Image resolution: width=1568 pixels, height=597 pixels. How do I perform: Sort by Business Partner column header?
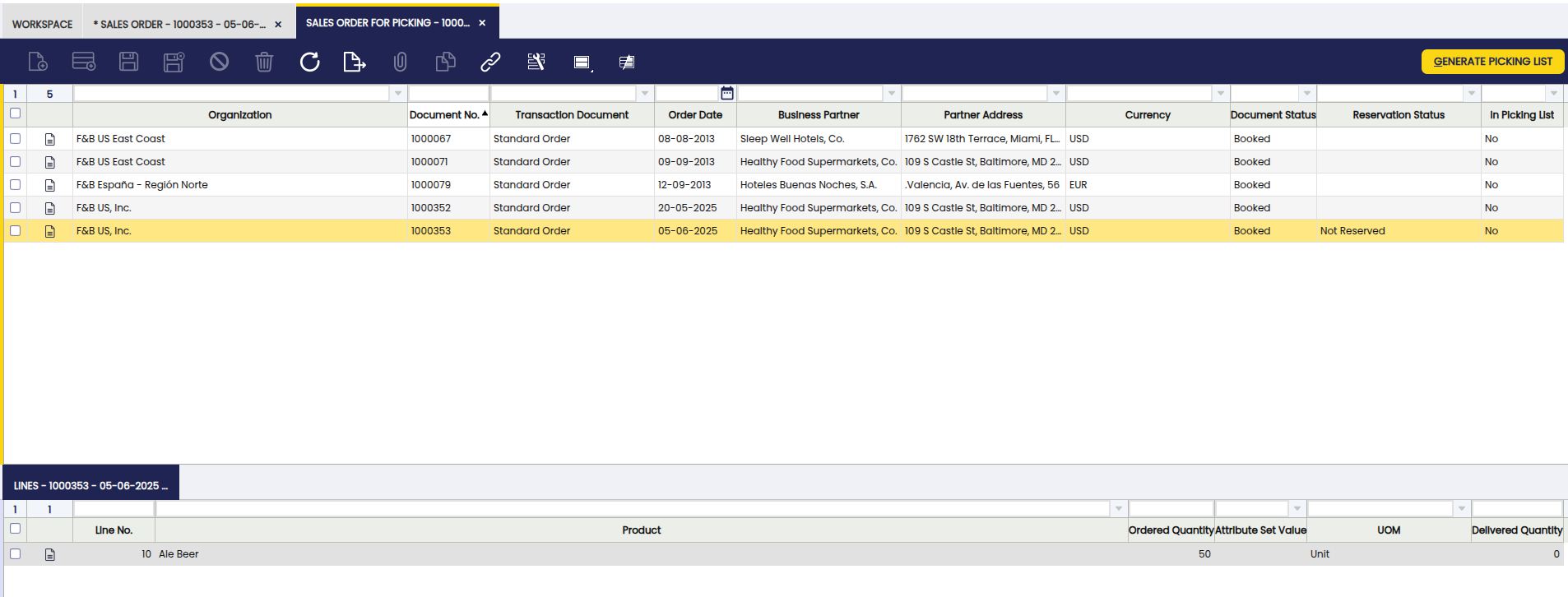(819, 115)
